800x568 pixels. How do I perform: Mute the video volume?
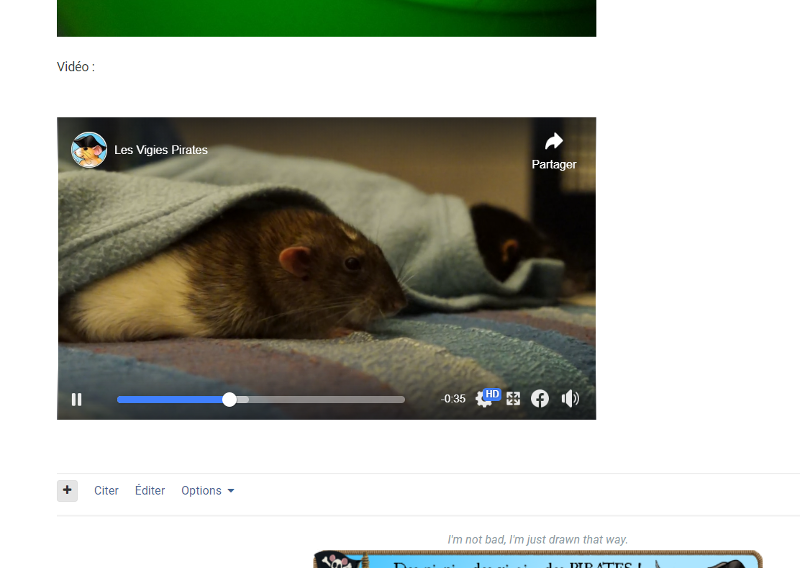(x=570, y=399)
